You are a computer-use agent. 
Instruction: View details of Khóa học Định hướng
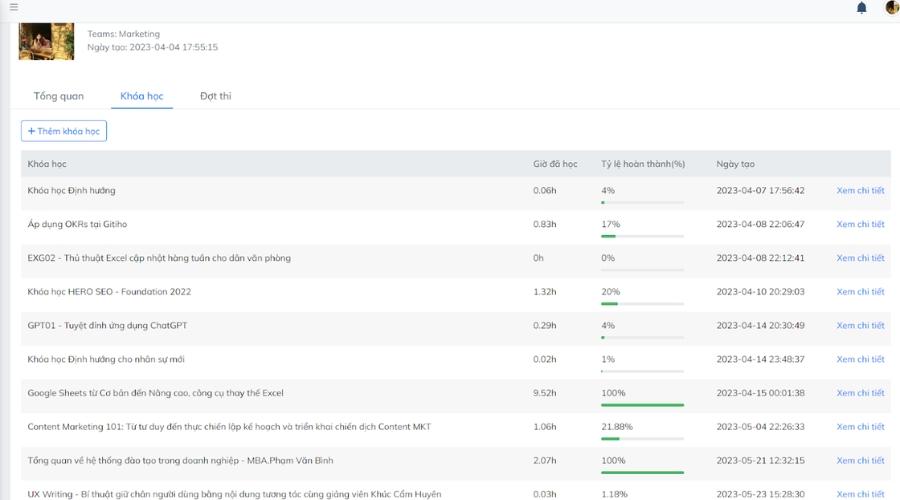tap(860, 191)
